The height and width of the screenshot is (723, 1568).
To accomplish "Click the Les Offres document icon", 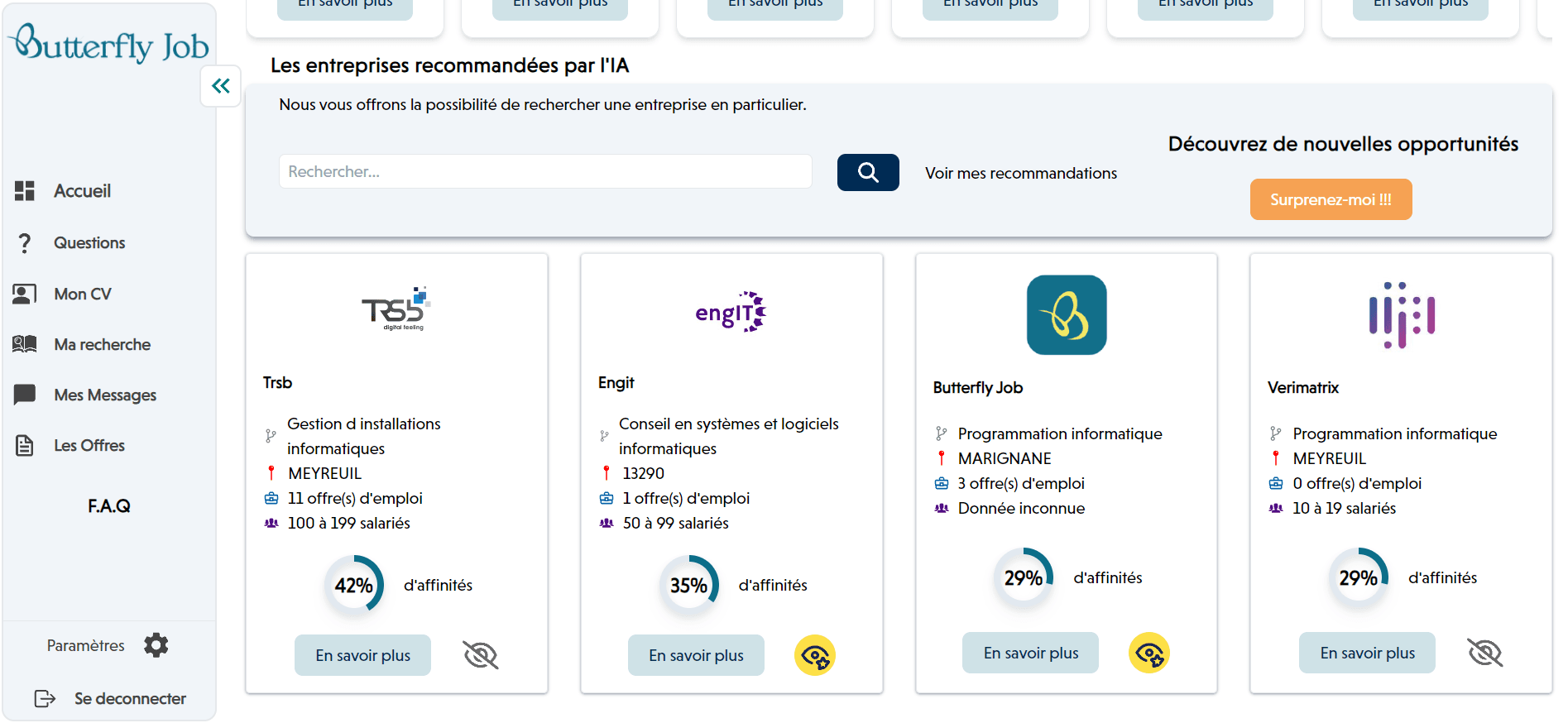I will tap(25, 446).
